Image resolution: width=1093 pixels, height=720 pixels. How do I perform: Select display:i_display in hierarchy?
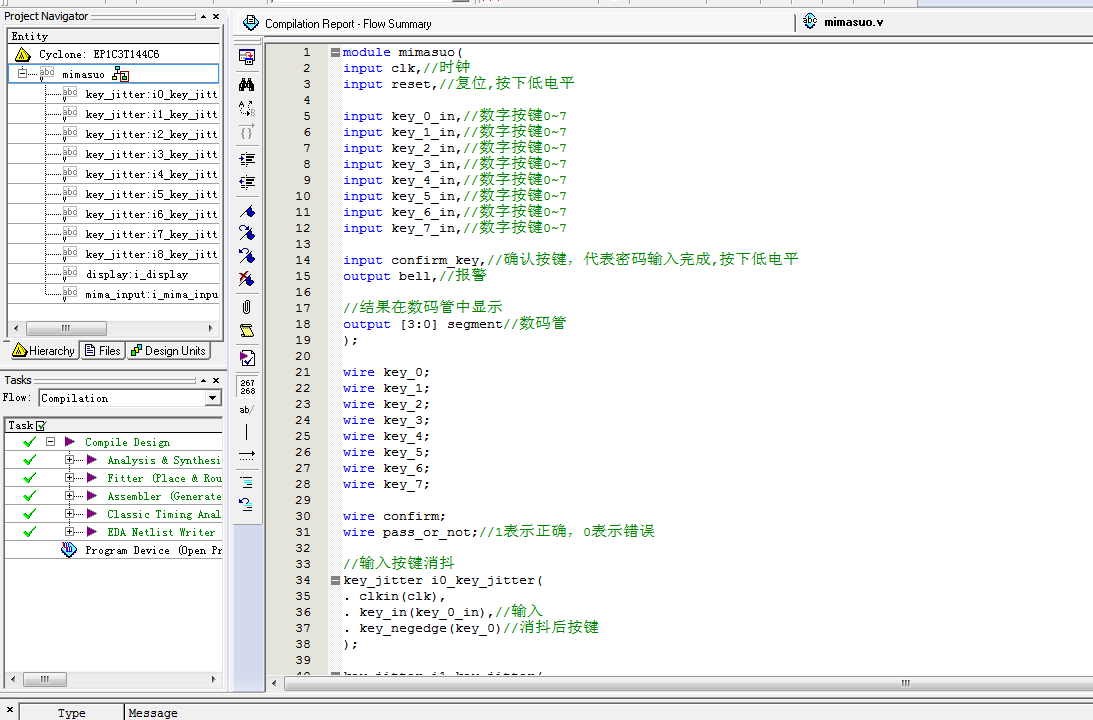pos(136,274)
